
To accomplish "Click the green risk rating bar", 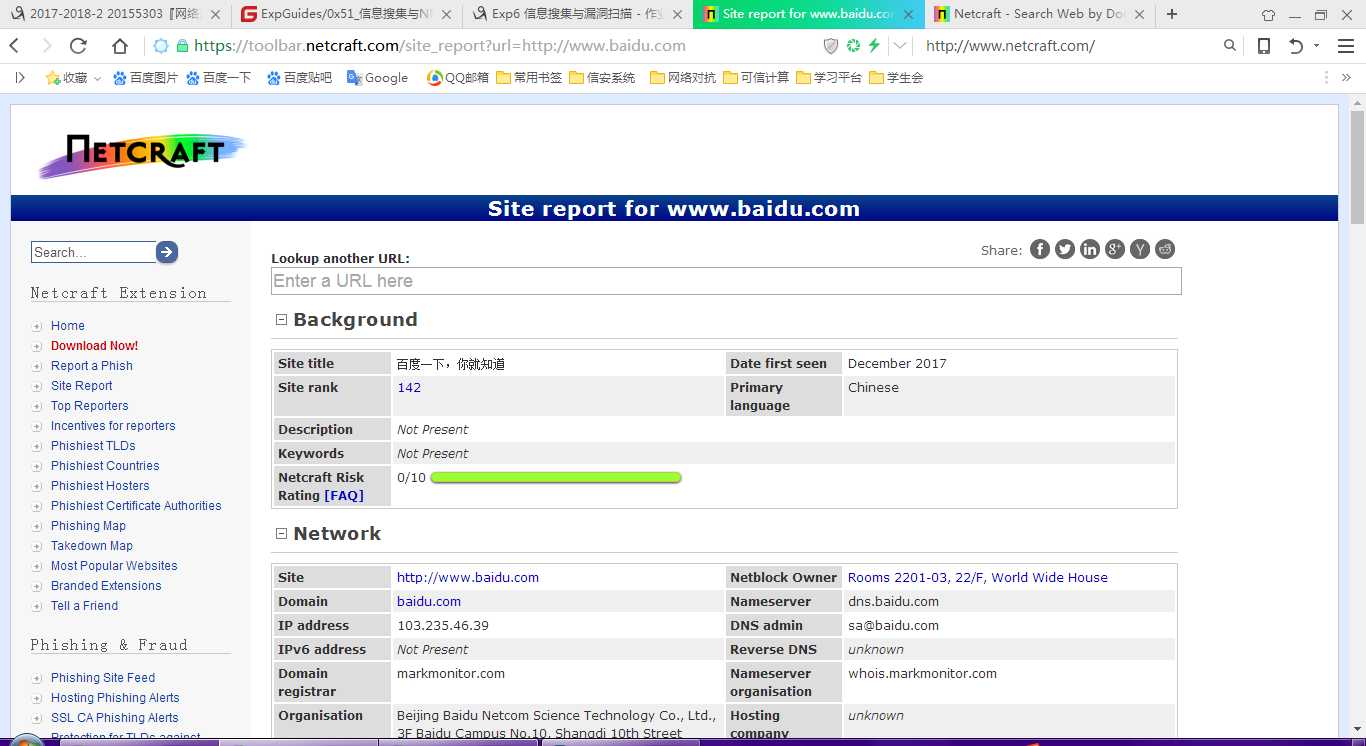I will pos(556,478).
